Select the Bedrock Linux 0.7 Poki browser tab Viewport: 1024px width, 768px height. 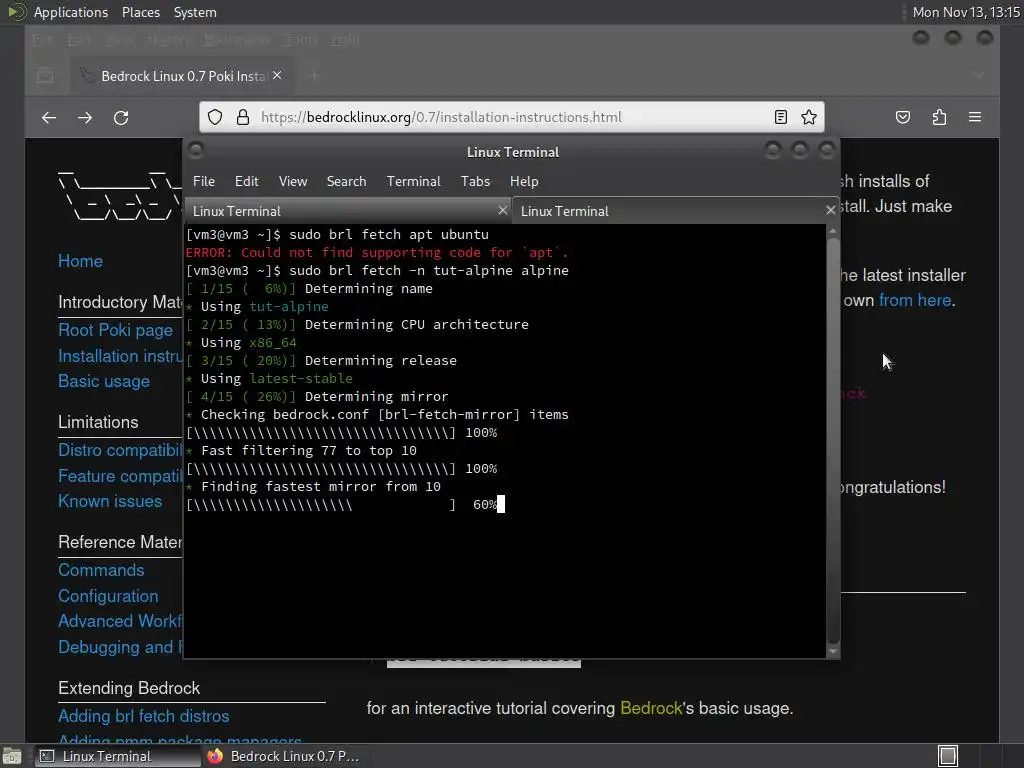(181, 76)
